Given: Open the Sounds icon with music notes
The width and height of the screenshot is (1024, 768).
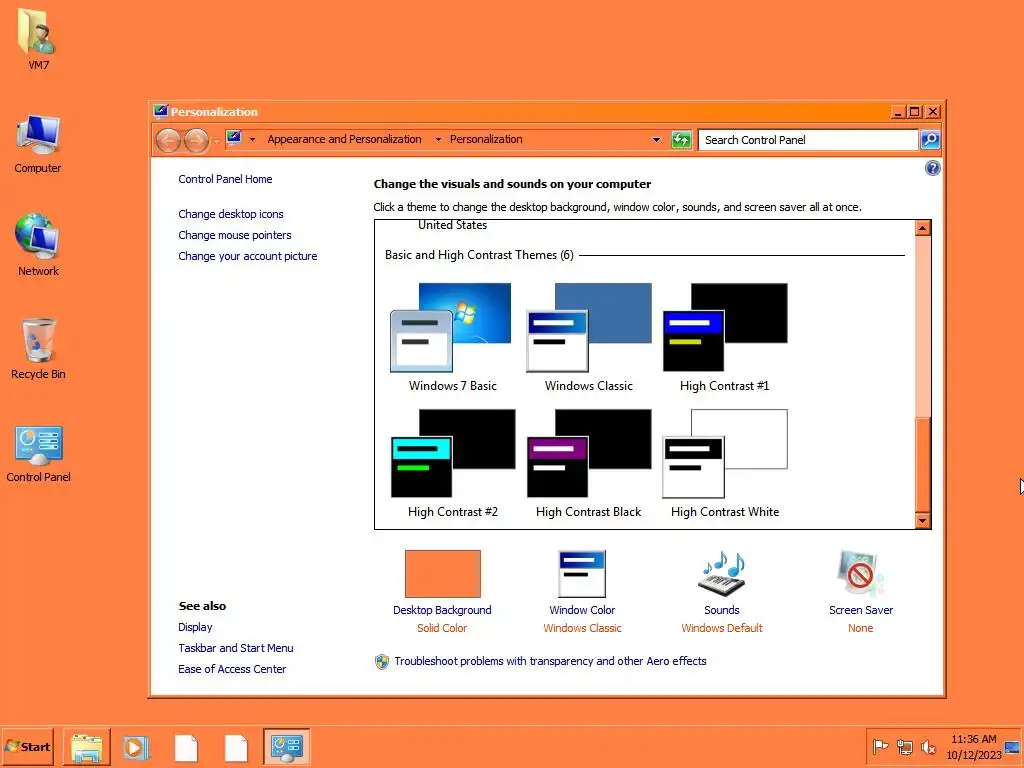Looking at the screenshot, I should coord(722,573).
